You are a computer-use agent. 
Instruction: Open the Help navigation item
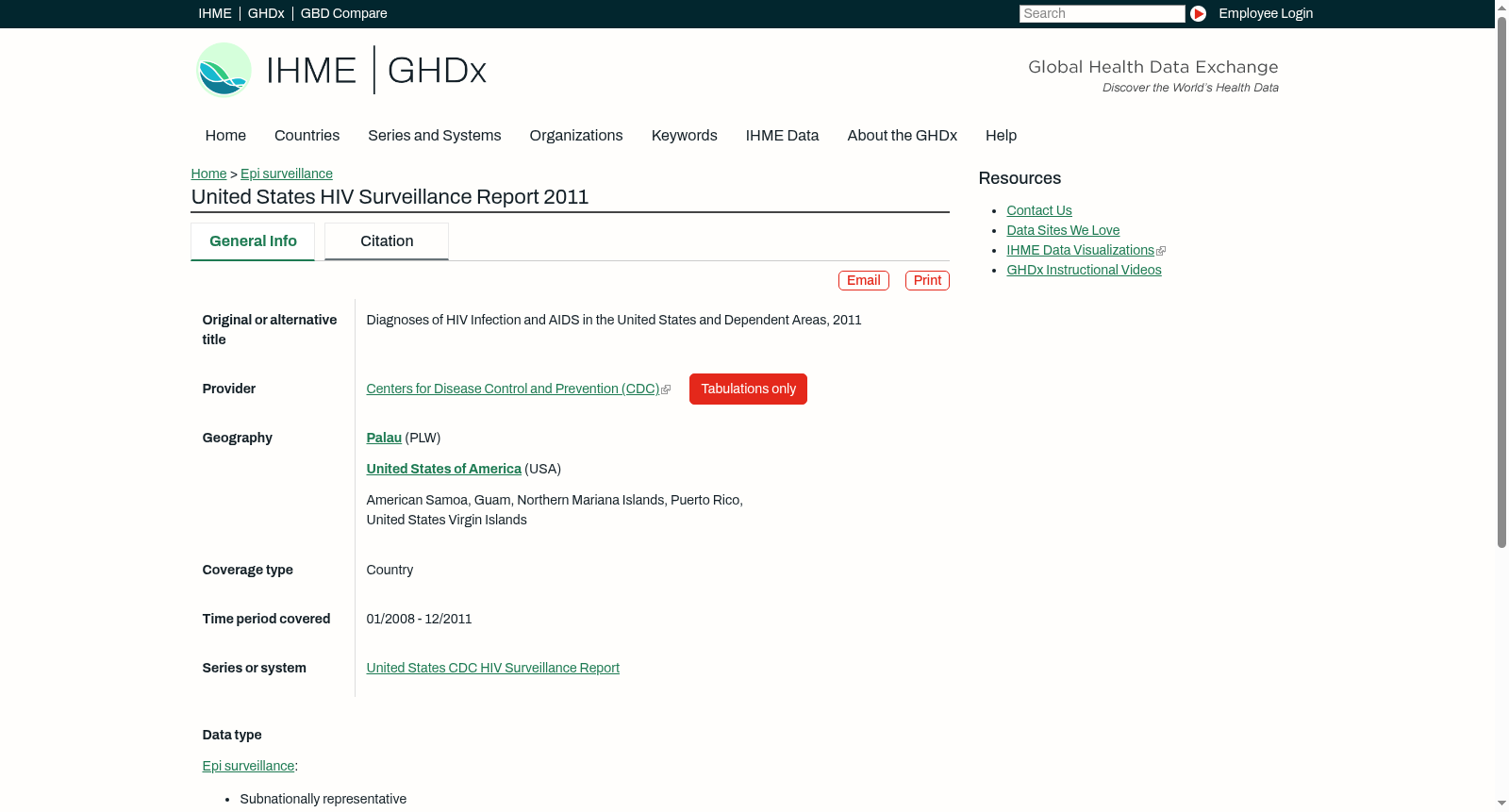click(x=1002, y=136)
